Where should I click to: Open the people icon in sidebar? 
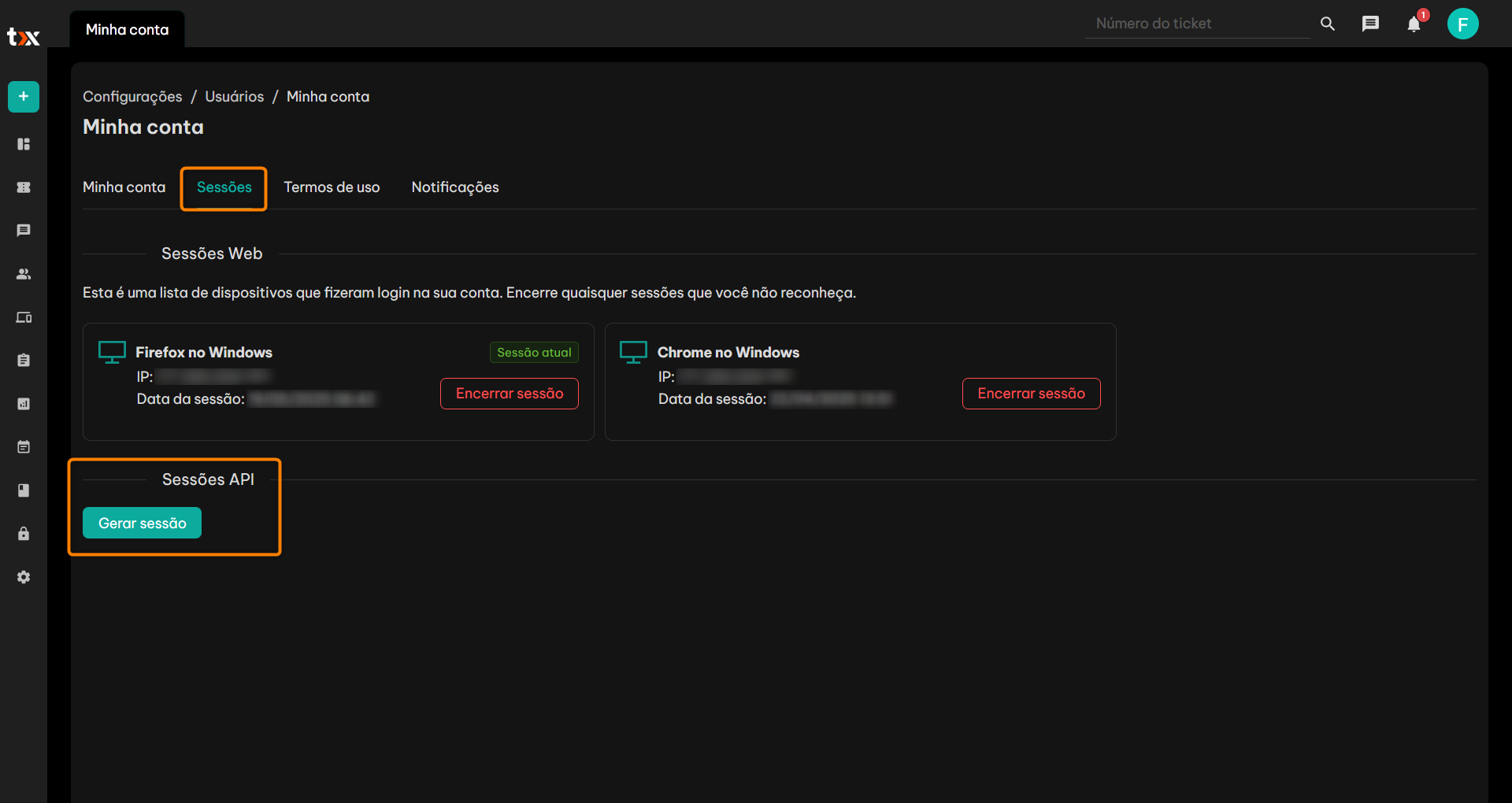click(x=24, y=274)
